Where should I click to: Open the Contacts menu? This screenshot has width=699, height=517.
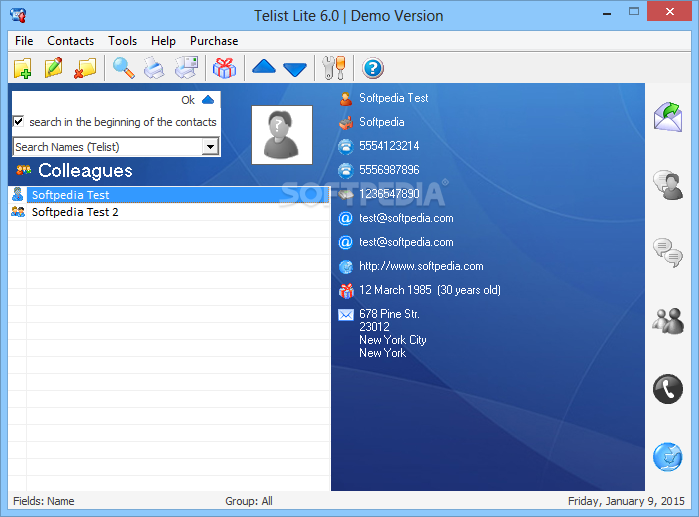70,41
